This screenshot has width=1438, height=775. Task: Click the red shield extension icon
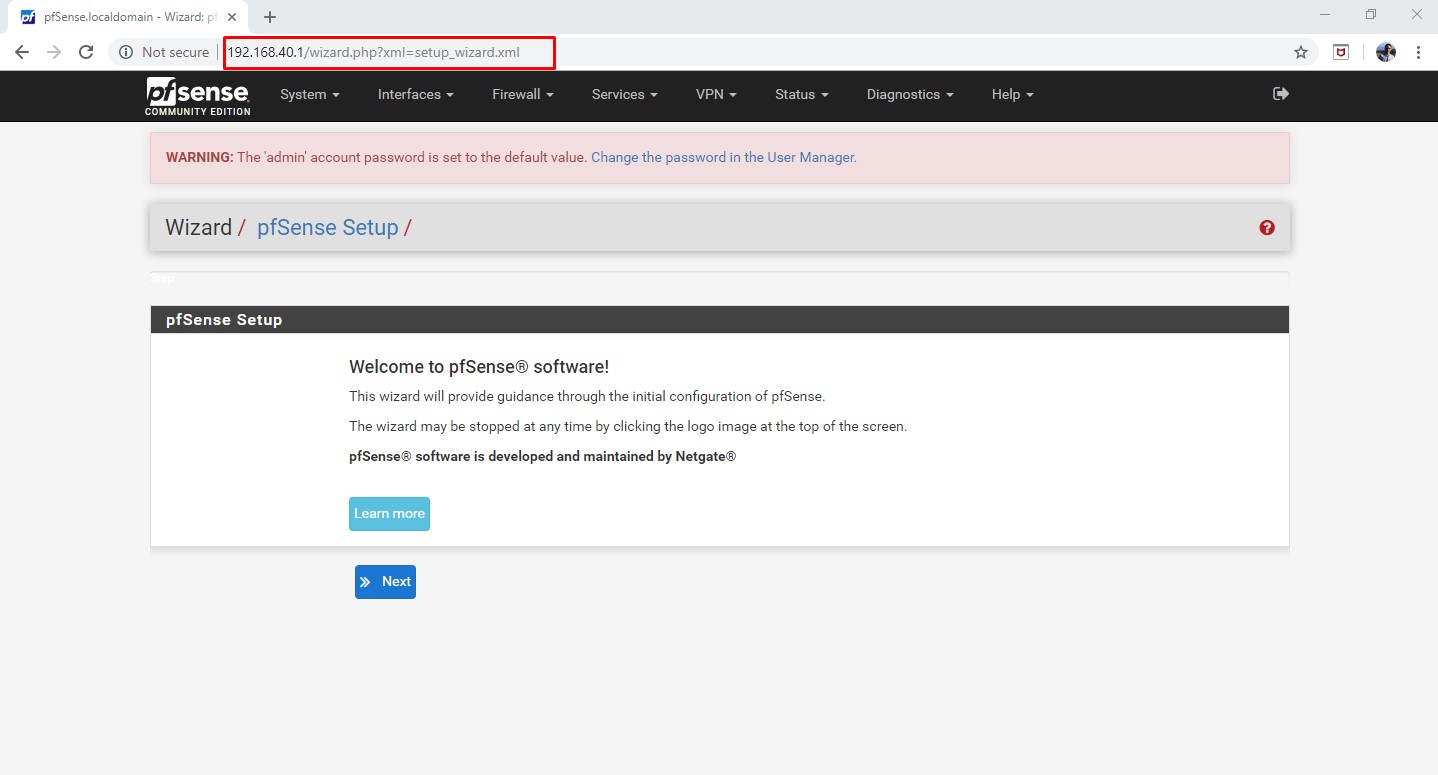(1342, 52)
